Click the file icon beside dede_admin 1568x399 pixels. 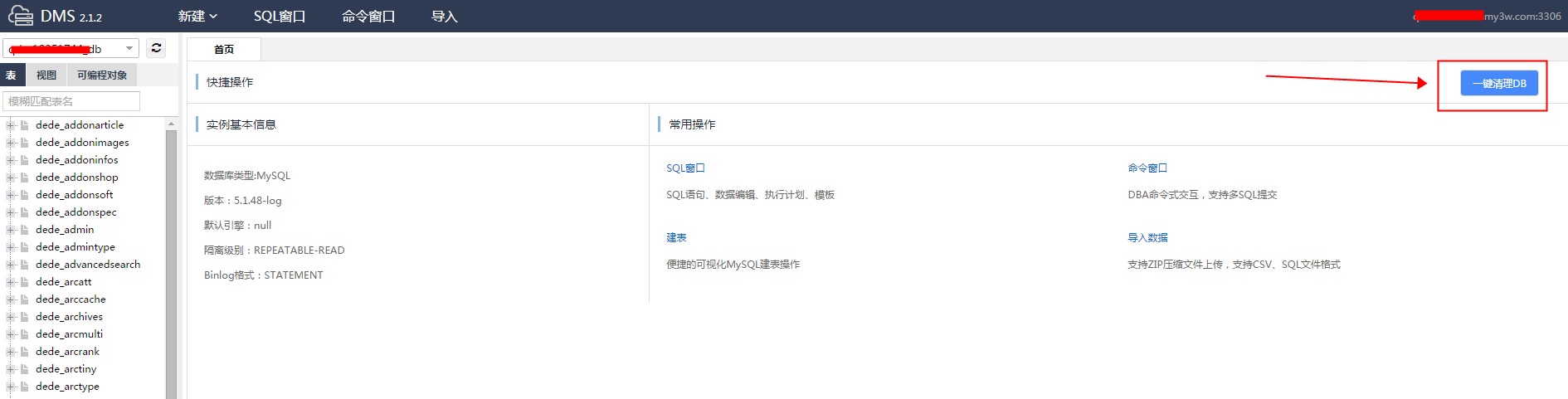tap(25, 230)
